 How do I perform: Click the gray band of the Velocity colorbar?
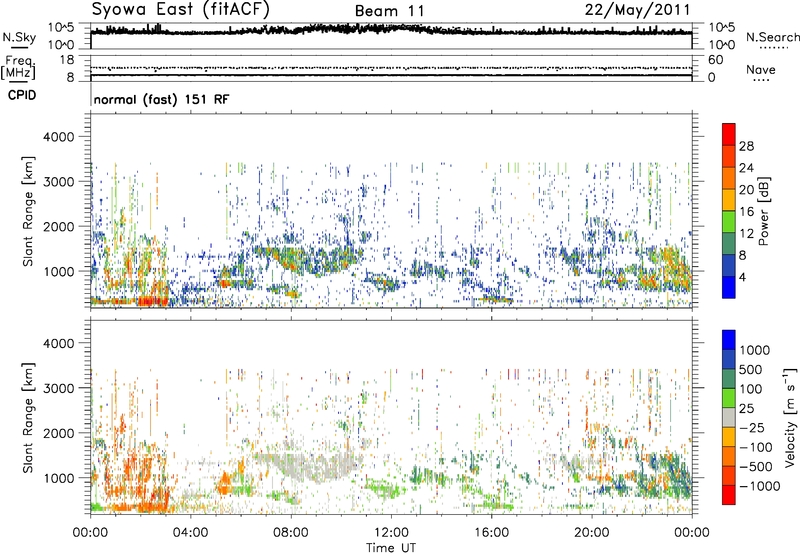pos(729,417)
